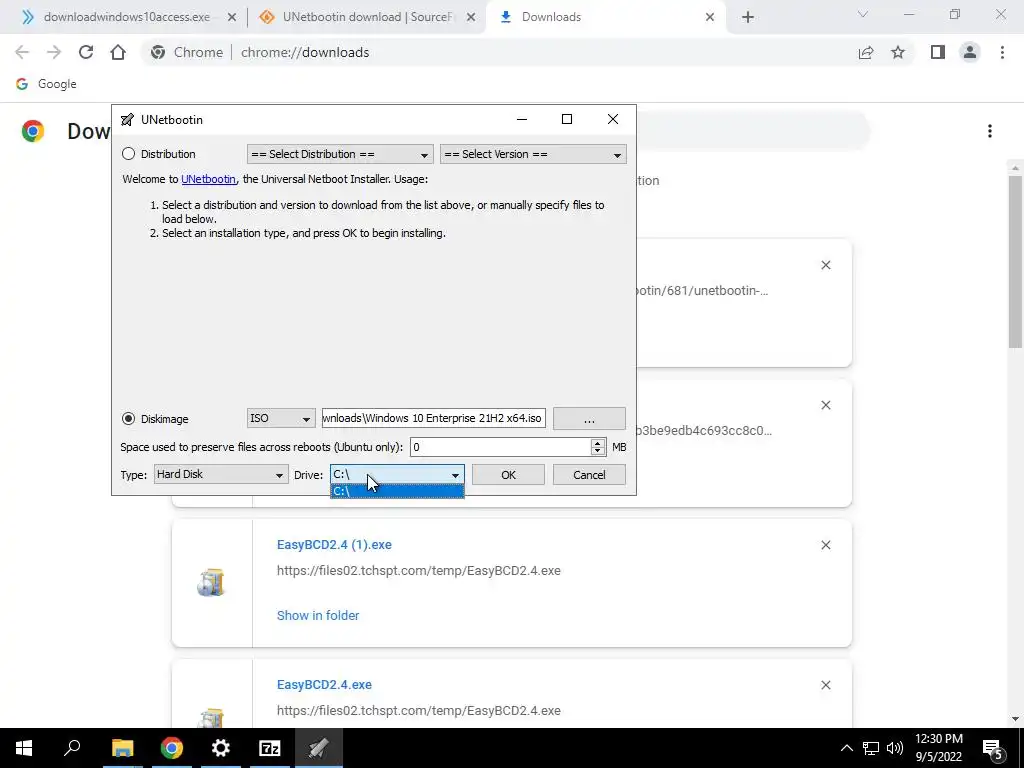
Task: Show hidden system tray icons
Action: (x=846, y=748)
